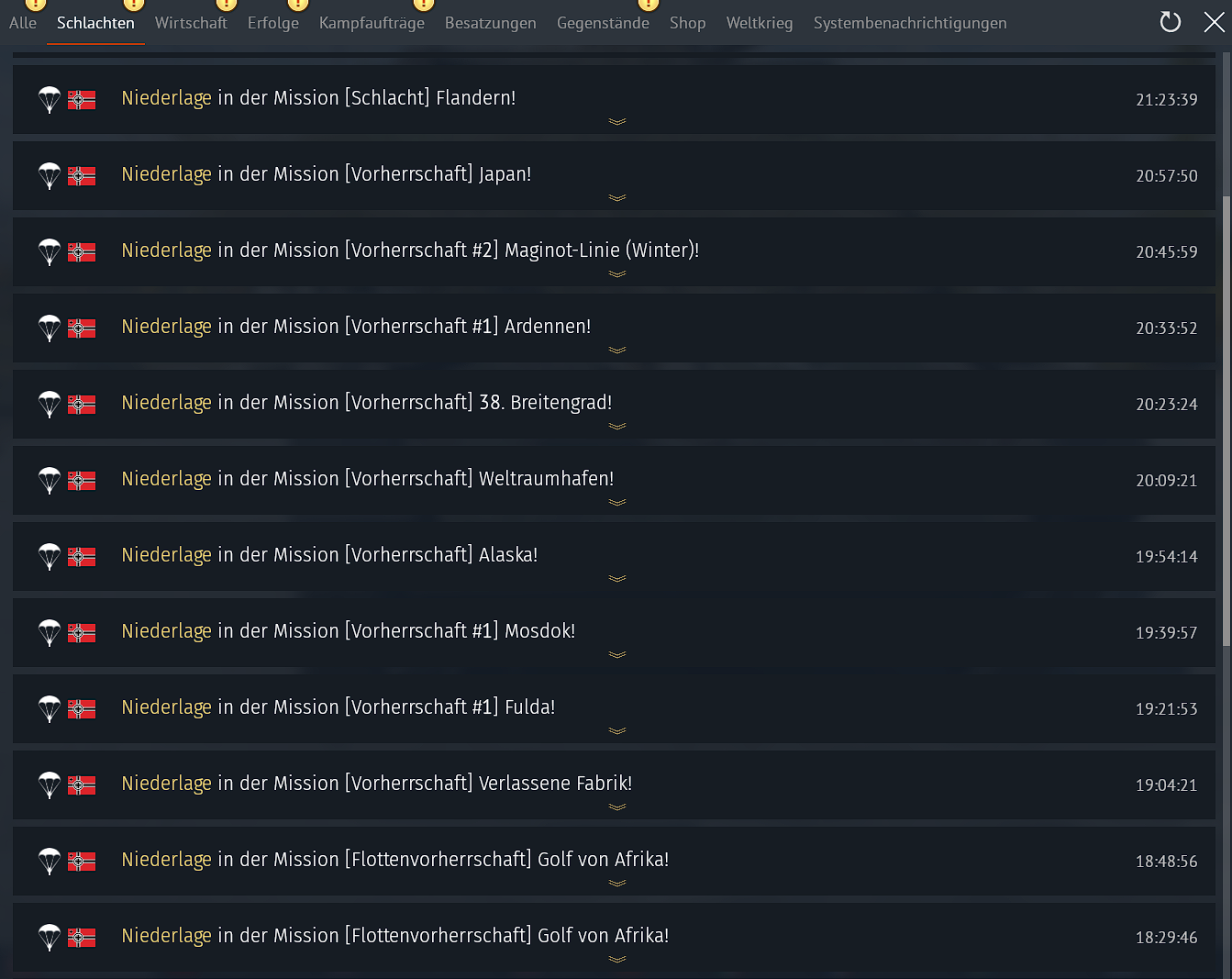Click the "[Vorherrschaft] Japan!" message text
Image resolution: width=1232 pixels, height=979 pixels.
pos(438,174)
